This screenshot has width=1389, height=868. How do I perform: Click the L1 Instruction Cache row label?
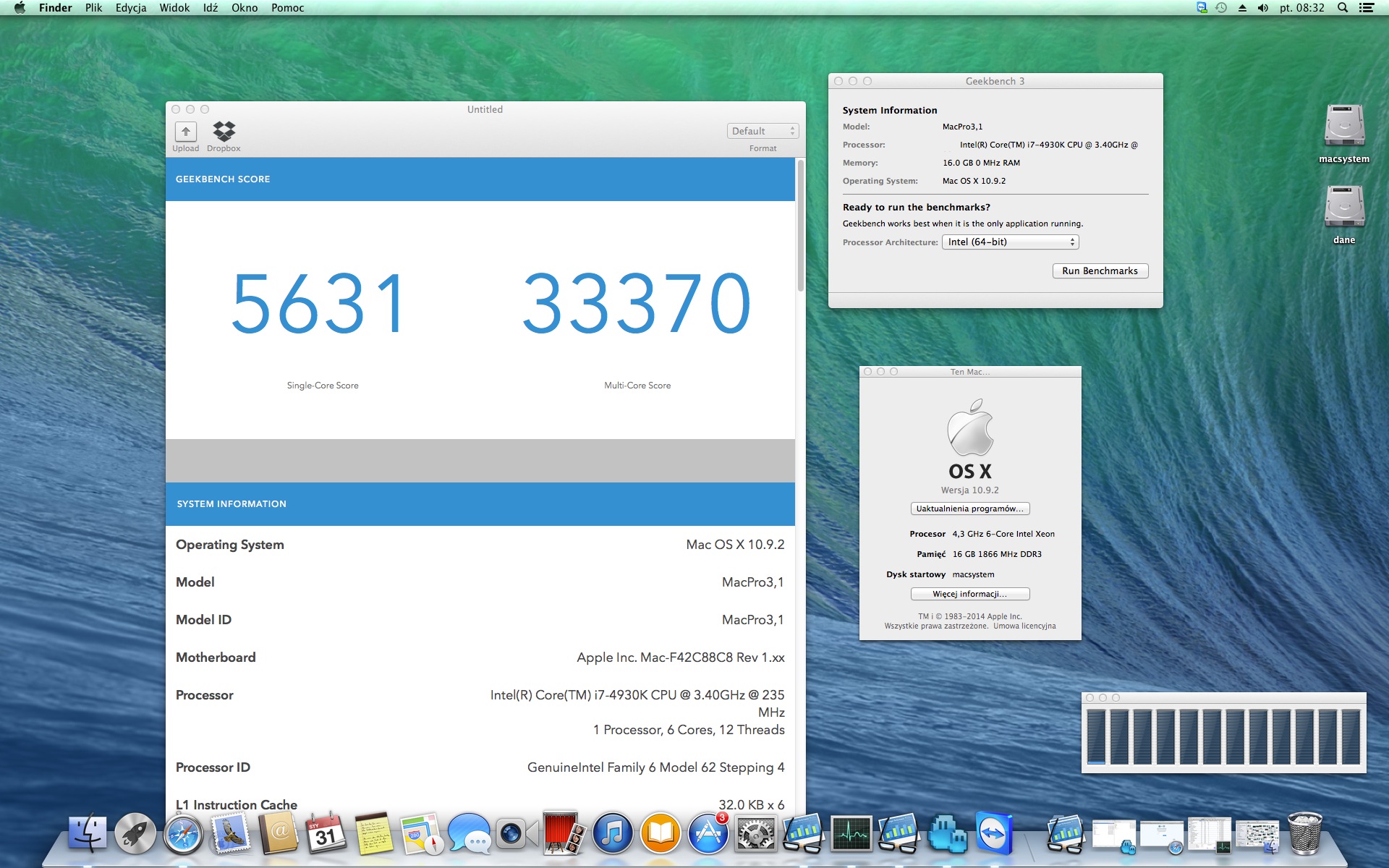point(237,805)
